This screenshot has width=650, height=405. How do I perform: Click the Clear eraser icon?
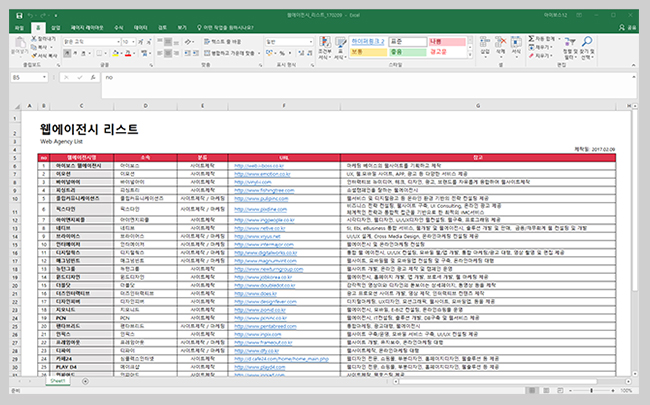[531, 56]
